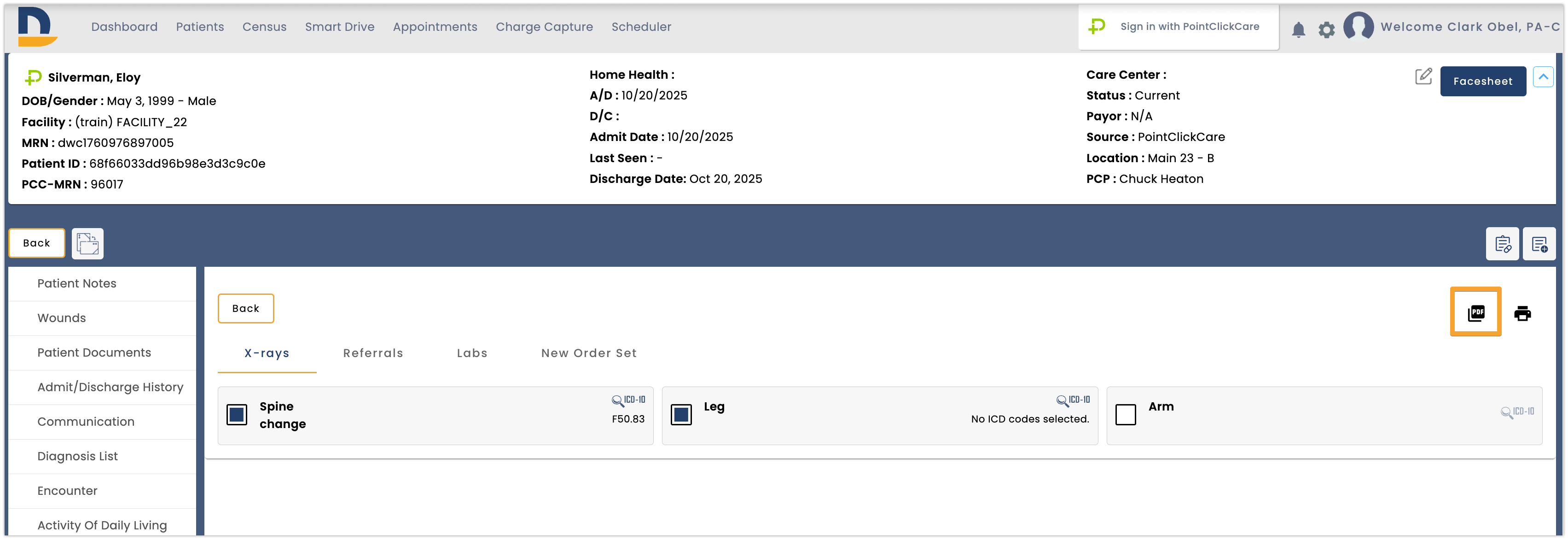This screenshot has width=1568, height=540.
Task: Open the clipboard-with-pill medication orders icon
Action: tap(1502, 244)
